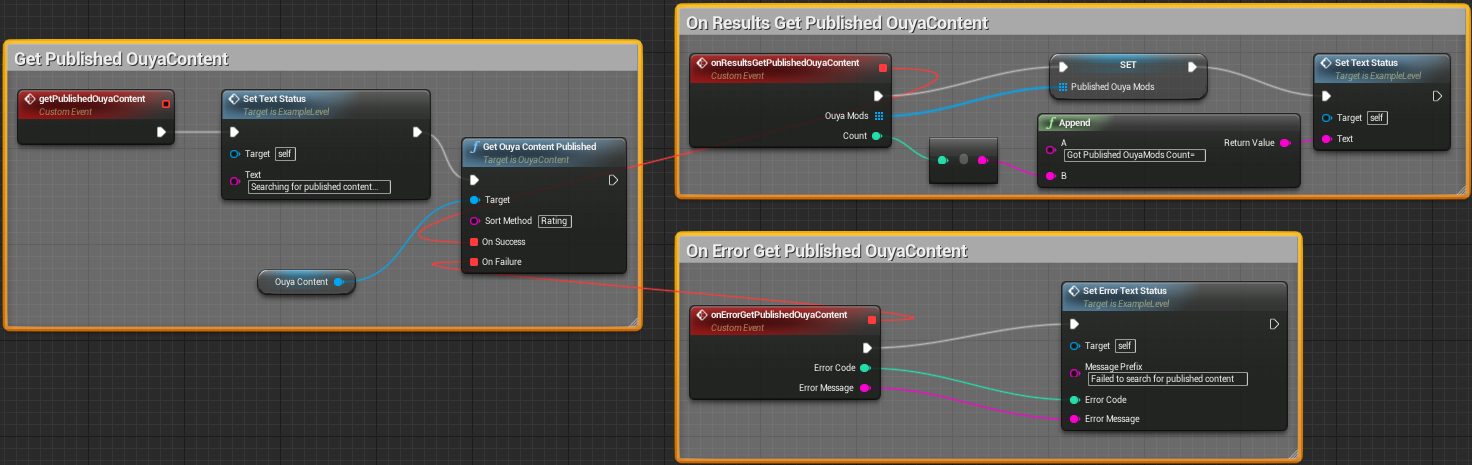Click the SET node exec output pin
Viewport: 1472px width, 465px height.
pos(1192,67)
